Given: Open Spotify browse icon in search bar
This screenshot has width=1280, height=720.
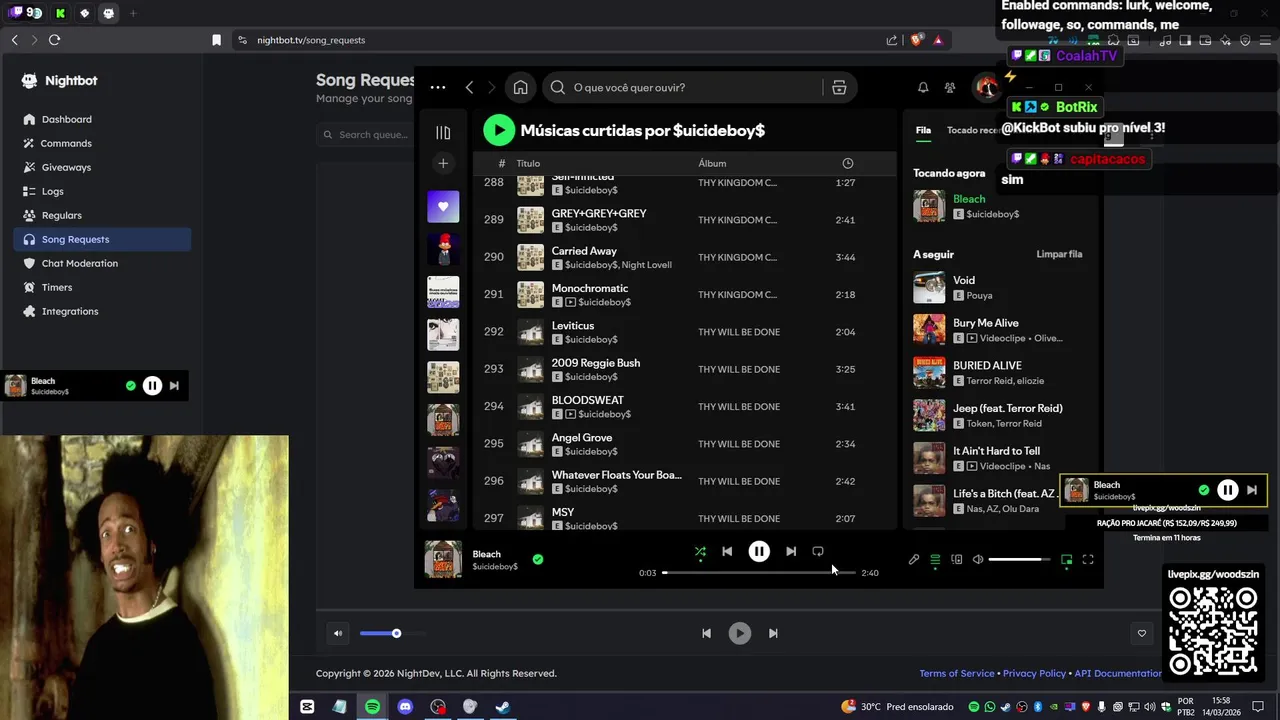Looking at the screenshot, I should [x=839, y=87].
